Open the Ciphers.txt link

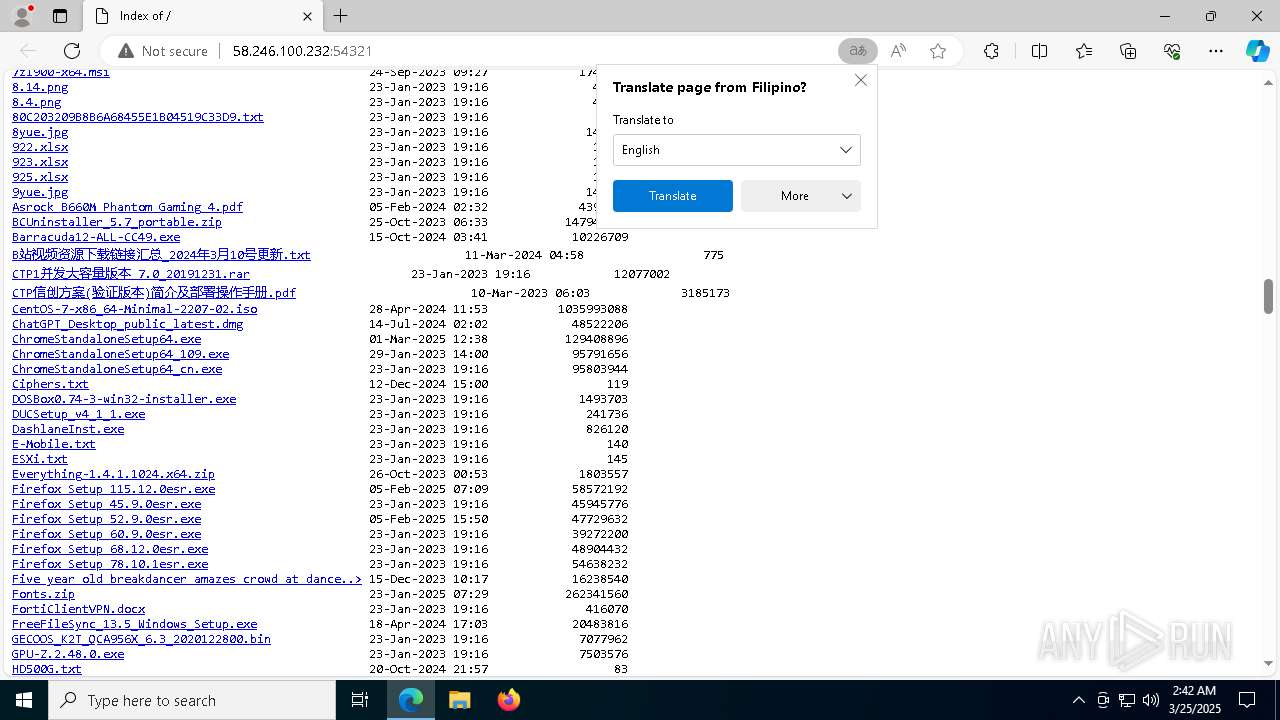50,384
